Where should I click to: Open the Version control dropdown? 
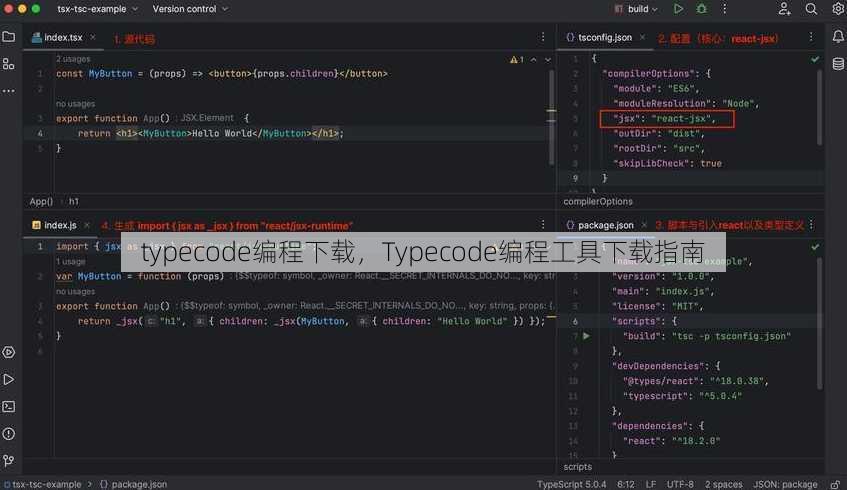[x=190, y=9]
